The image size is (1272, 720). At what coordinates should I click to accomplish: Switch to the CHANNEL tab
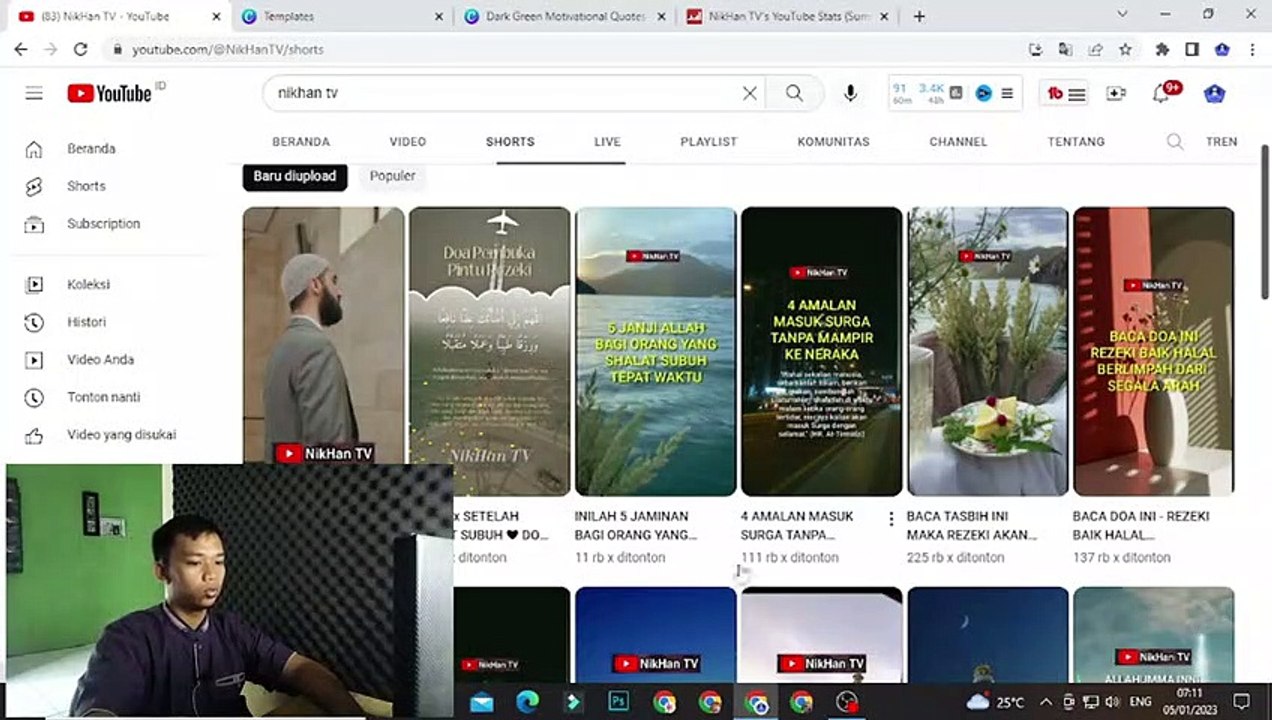pos(958,142)
